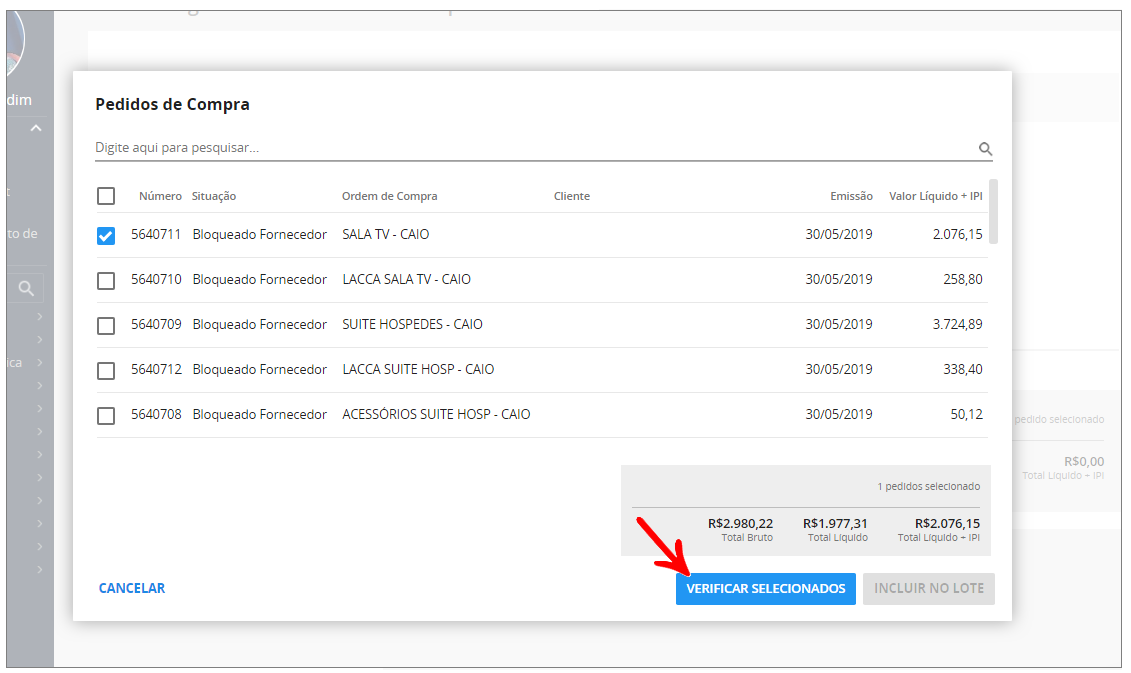The image size is (1131, 673).
Task: Click the Valor Líquido + IPI header
Action: click(935, 196)
